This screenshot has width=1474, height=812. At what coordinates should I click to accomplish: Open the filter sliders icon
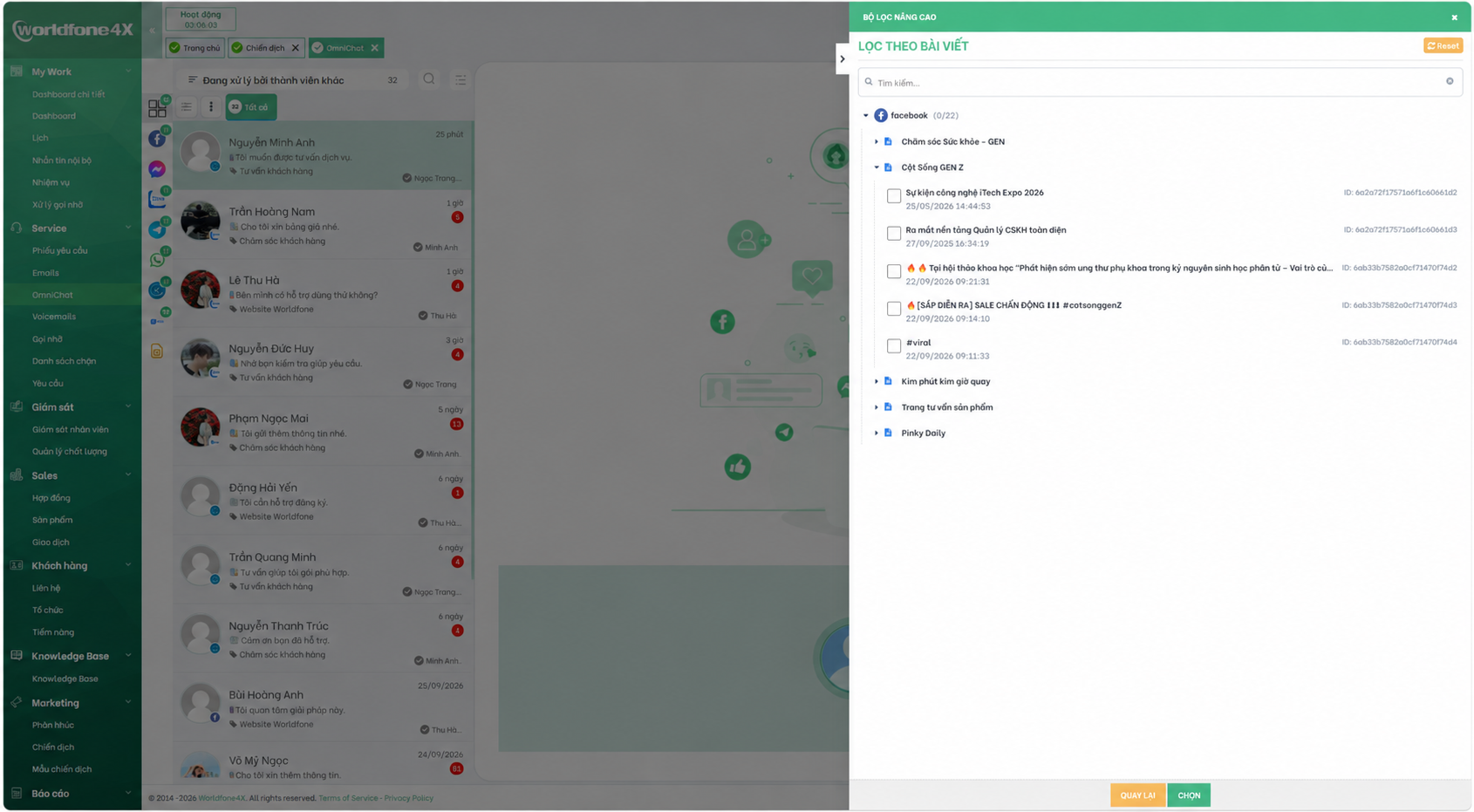pyautogui.click(x=187, y=106)
